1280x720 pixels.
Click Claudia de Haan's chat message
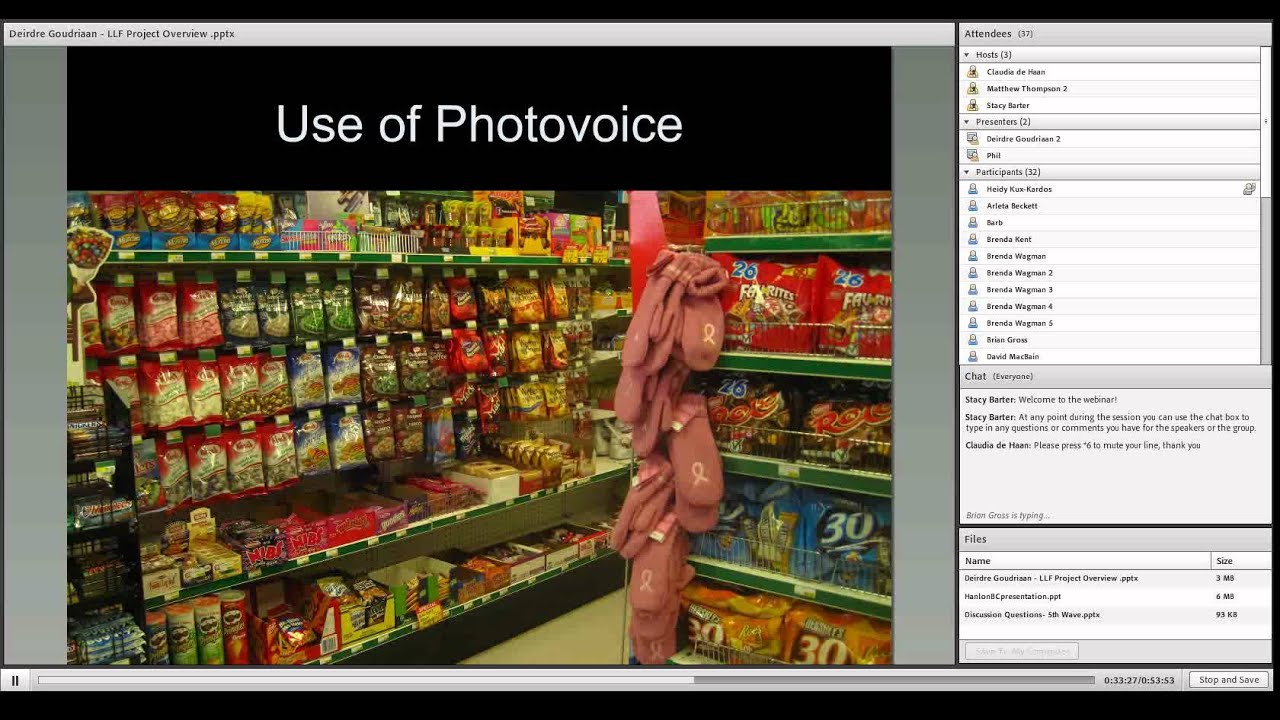(1082, 445)
